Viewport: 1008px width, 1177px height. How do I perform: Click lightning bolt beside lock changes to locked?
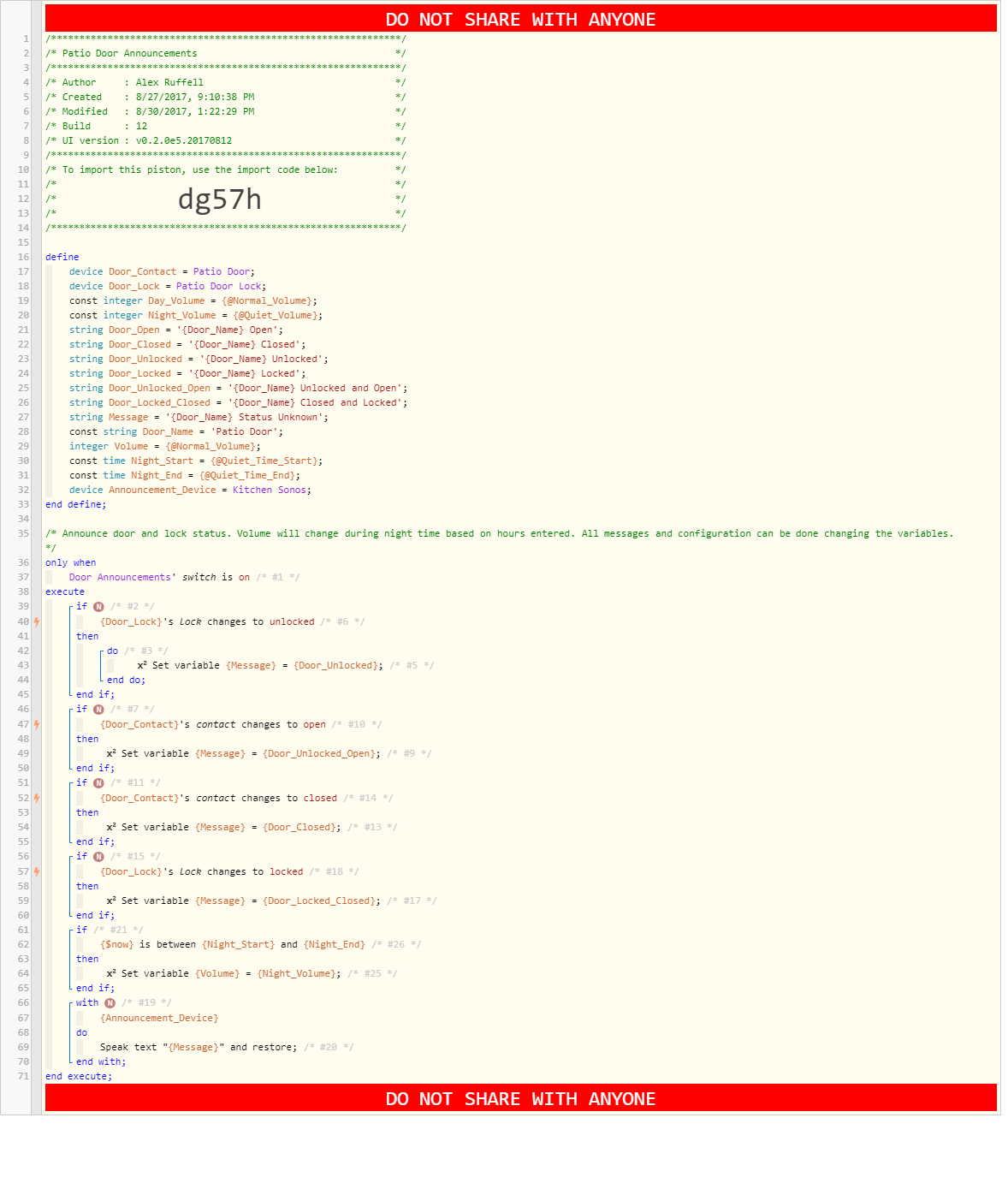coord(37,871)
